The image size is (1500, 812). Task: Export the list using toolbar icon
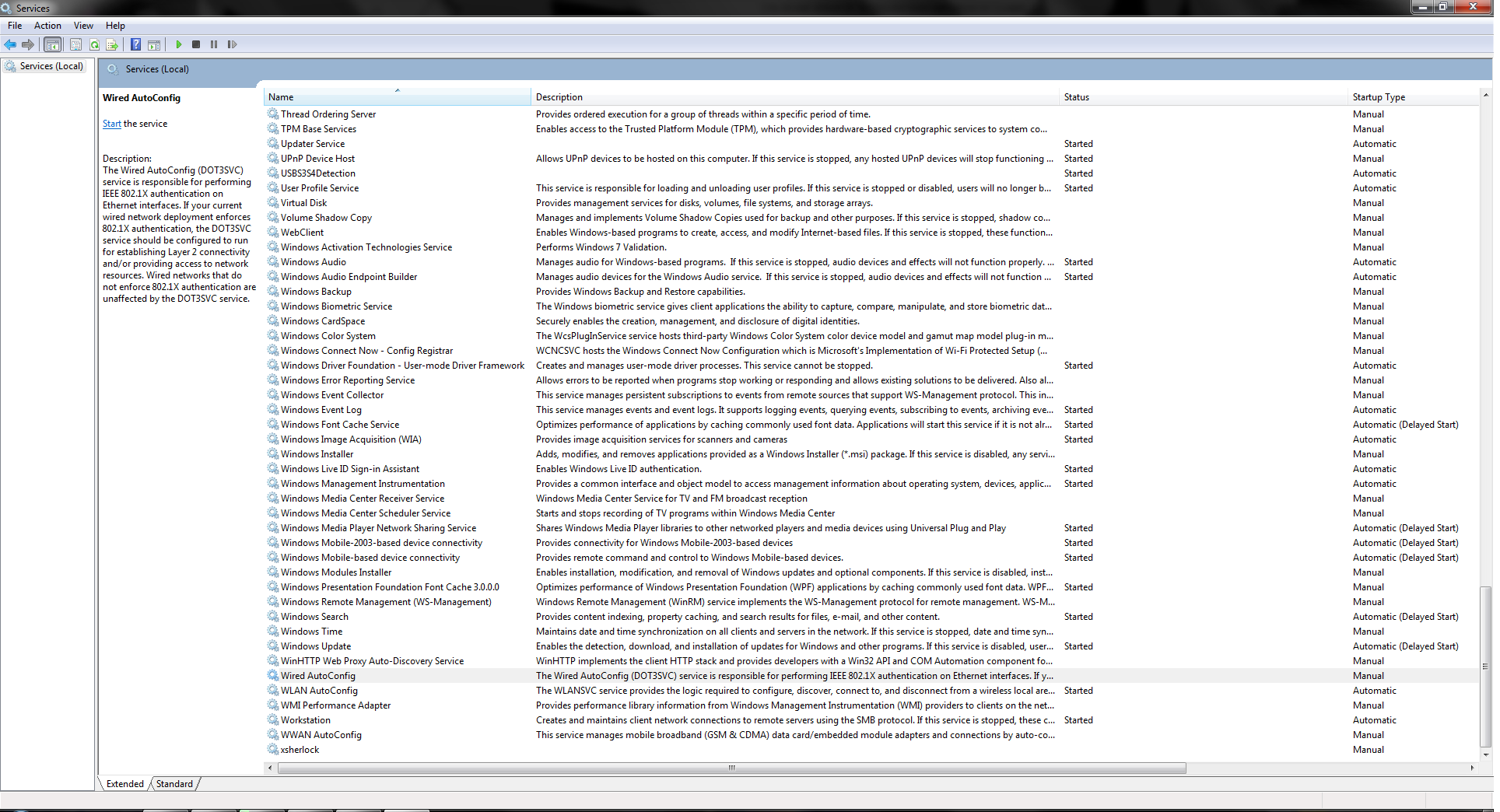click(112, 44)
